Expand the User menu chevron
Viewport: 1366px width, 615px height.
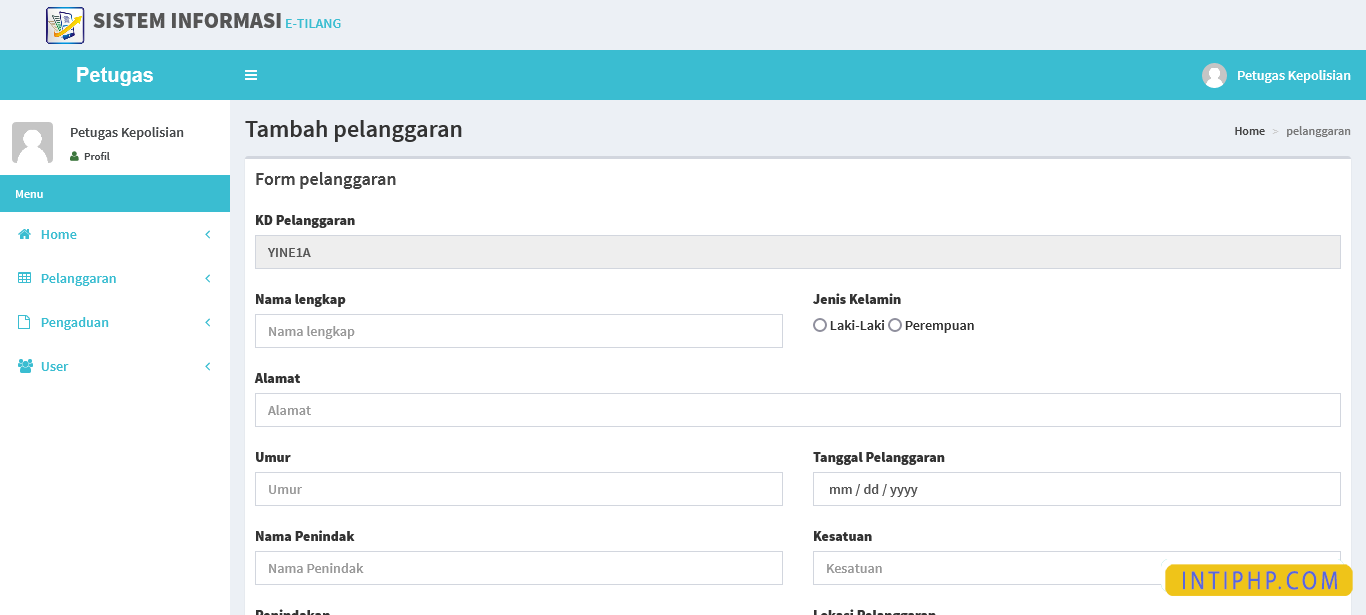[x=208, y=366]
